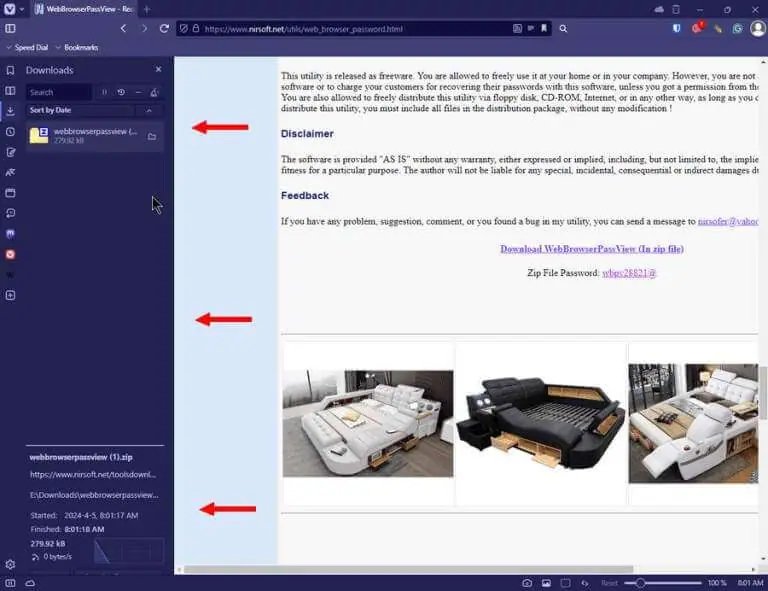Open the translate page icon in address bar

pos(517,29)
